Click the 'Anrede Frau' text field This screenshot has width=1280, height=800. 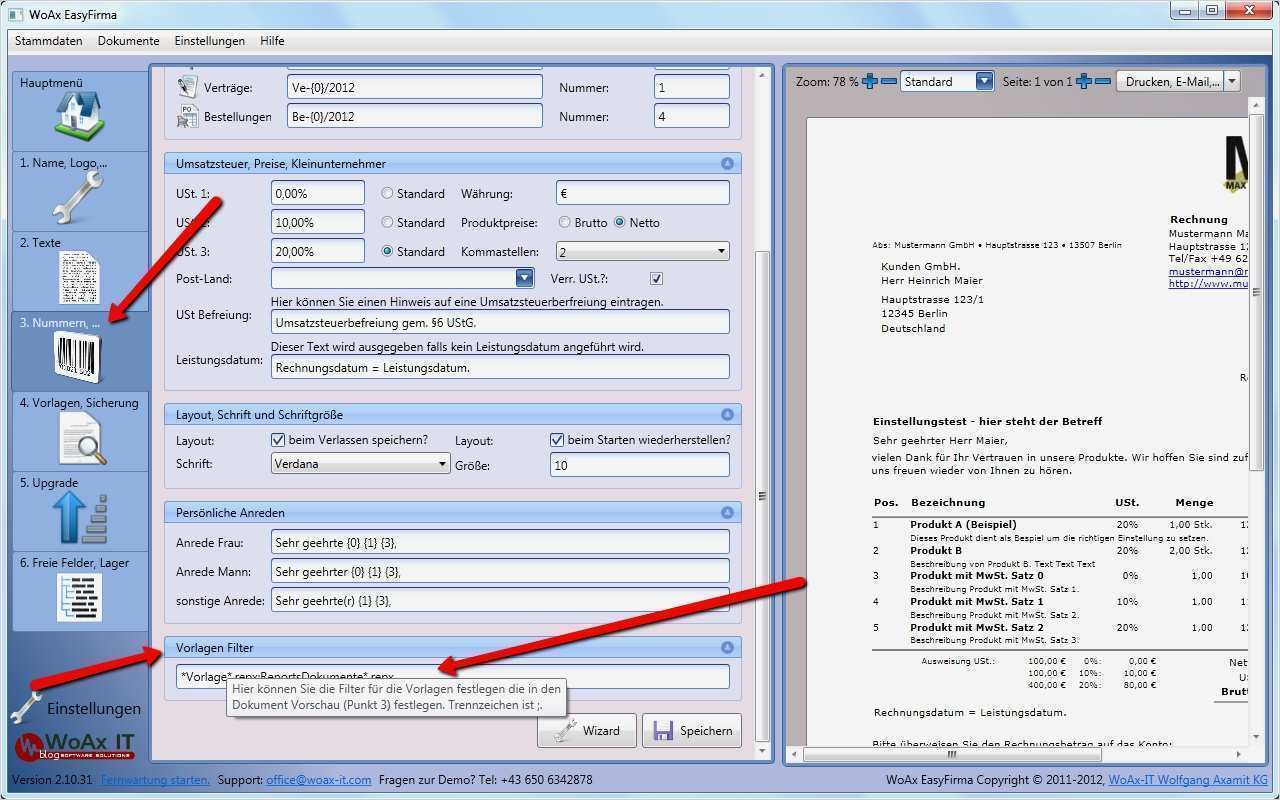click(x=500, y=542)
